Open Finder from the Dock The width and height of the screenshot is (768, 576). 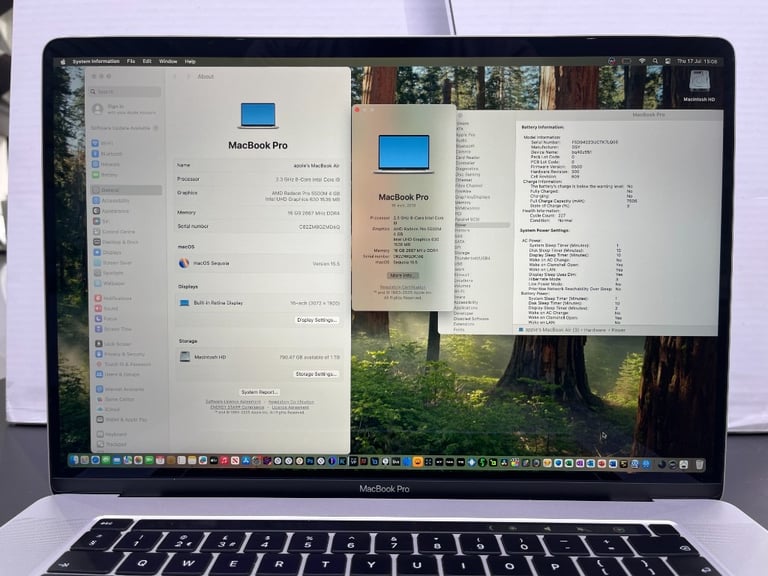pos(74,460)
